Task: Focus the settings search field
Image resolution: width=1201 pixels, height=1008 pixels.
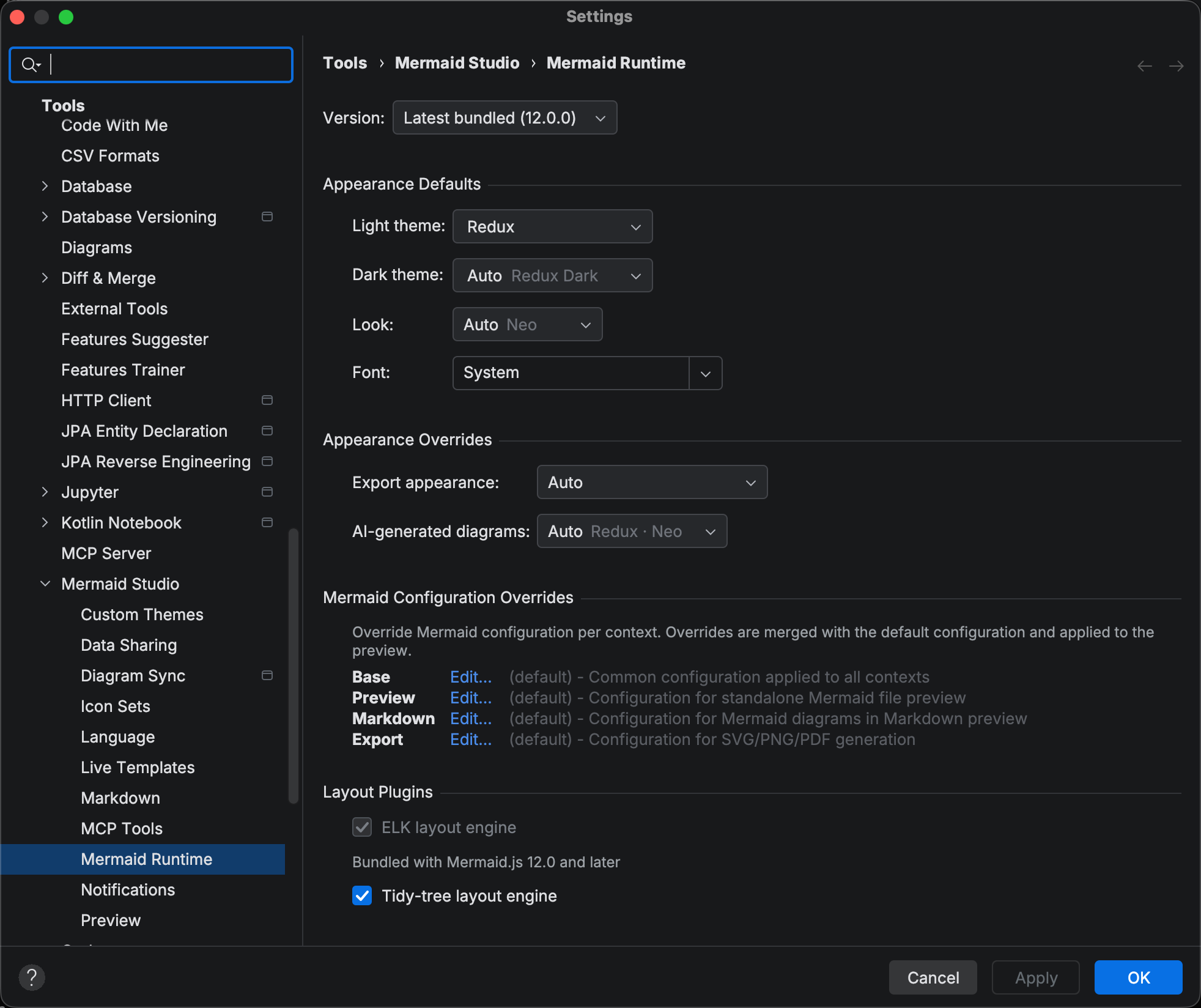Action: click(151, 64)
